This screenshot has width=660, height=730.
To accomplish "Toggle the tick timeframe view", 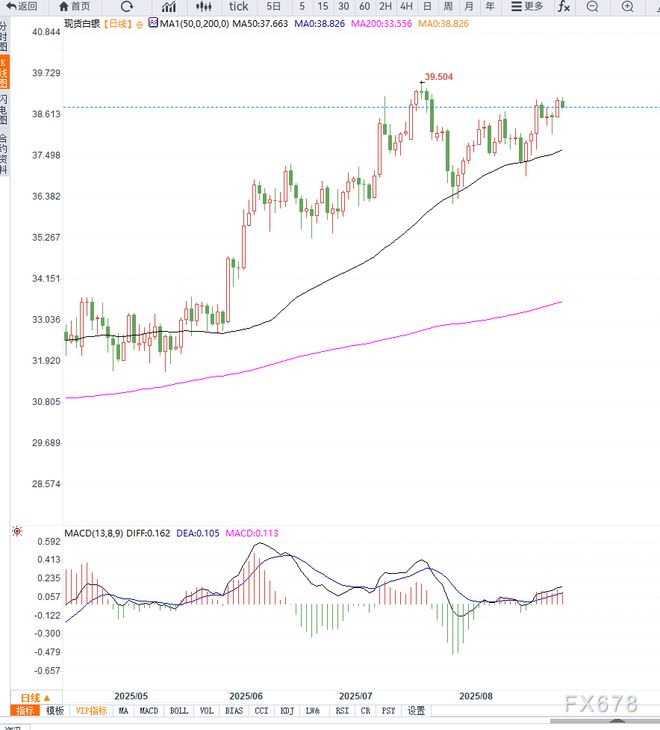I will (239, 6).
